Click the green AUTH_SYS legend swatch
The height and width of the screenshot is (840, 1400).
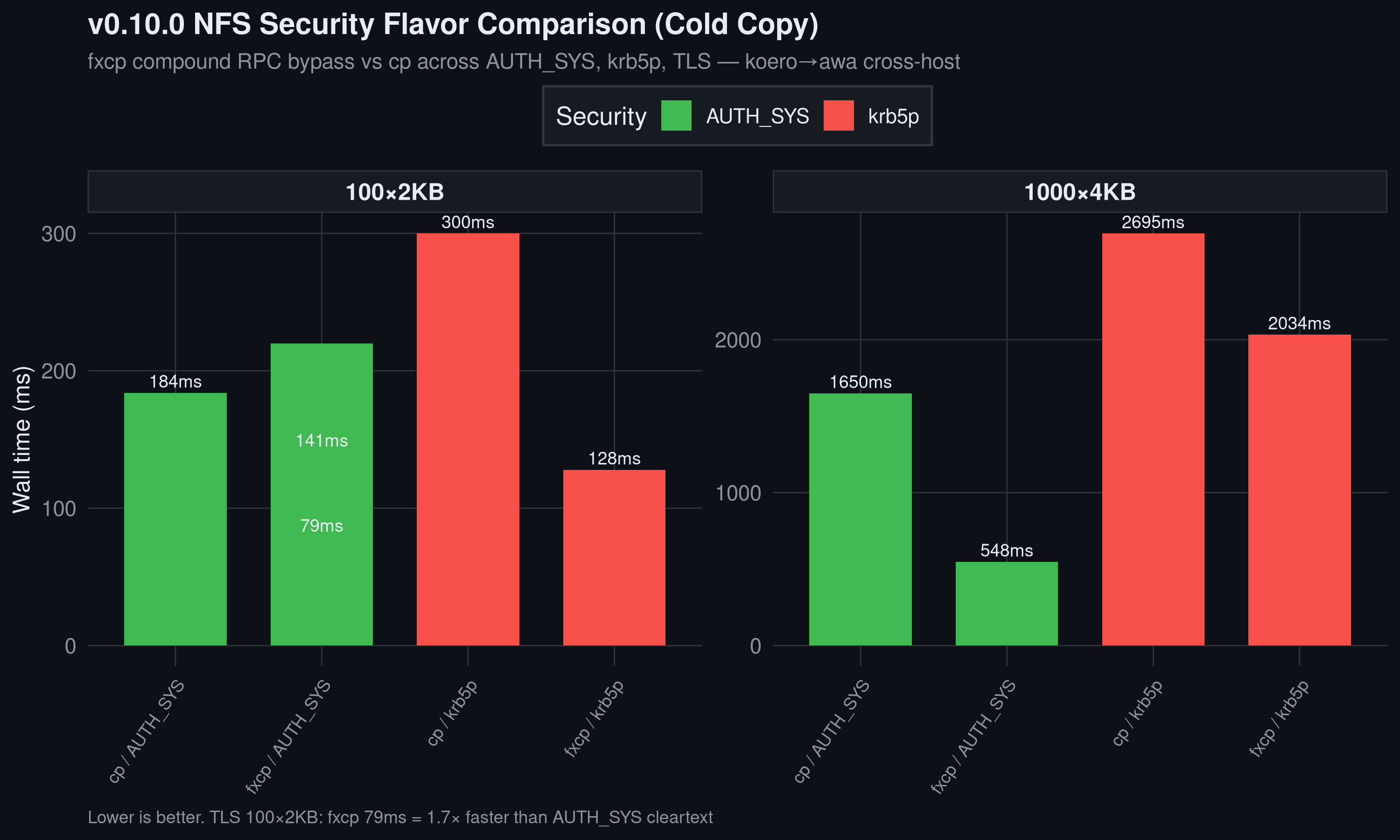tap(676, 115)
